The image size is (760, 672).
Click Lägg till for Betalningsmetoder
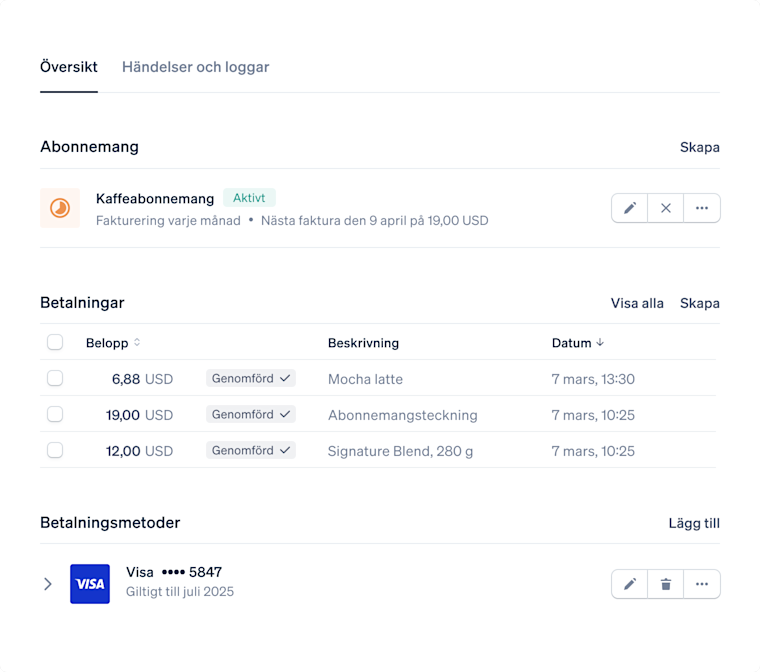pyautogui.click(x=694, y=523)
